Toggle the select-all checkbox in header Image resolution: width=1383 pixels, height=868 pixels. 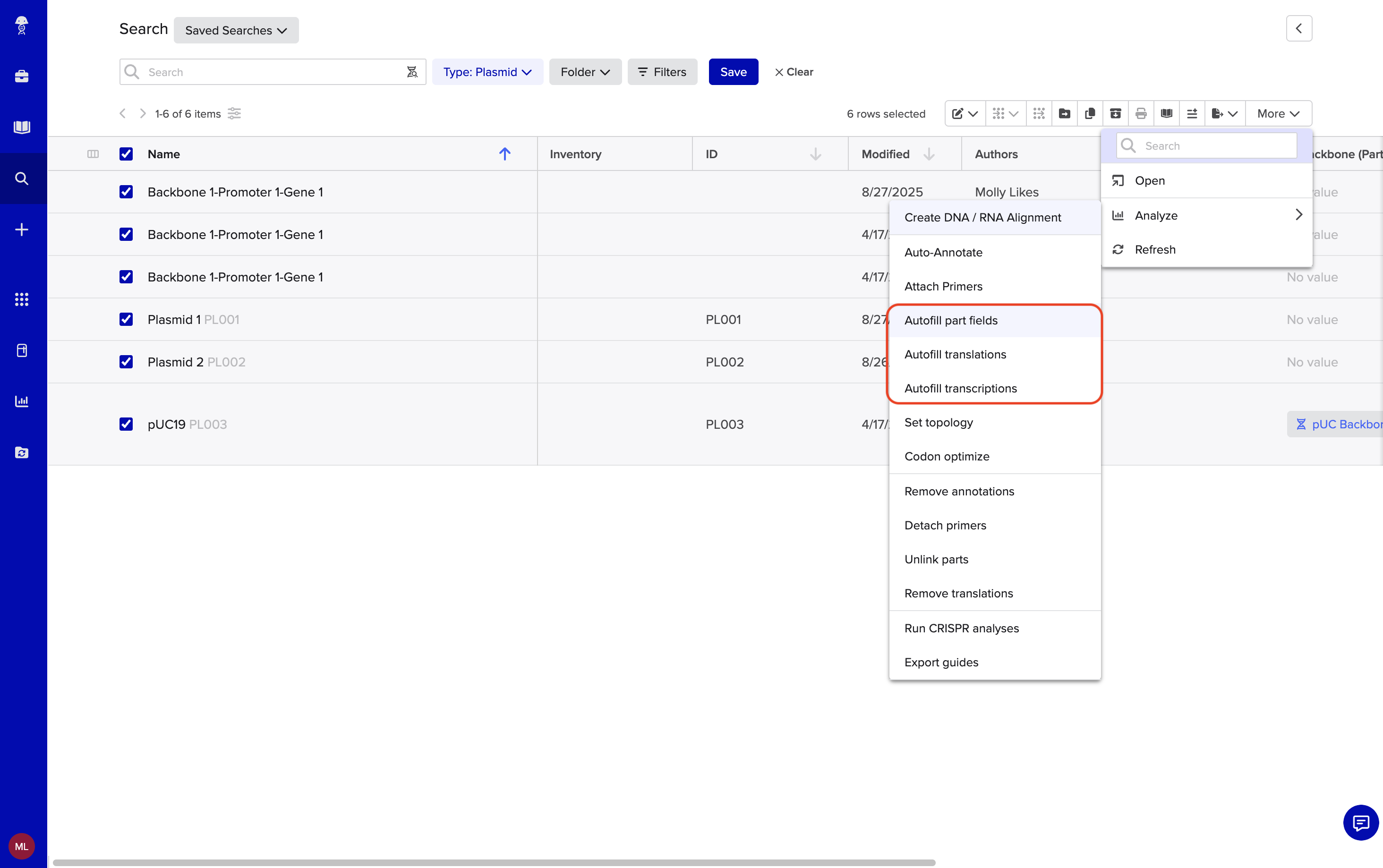(x=126, y=154)
